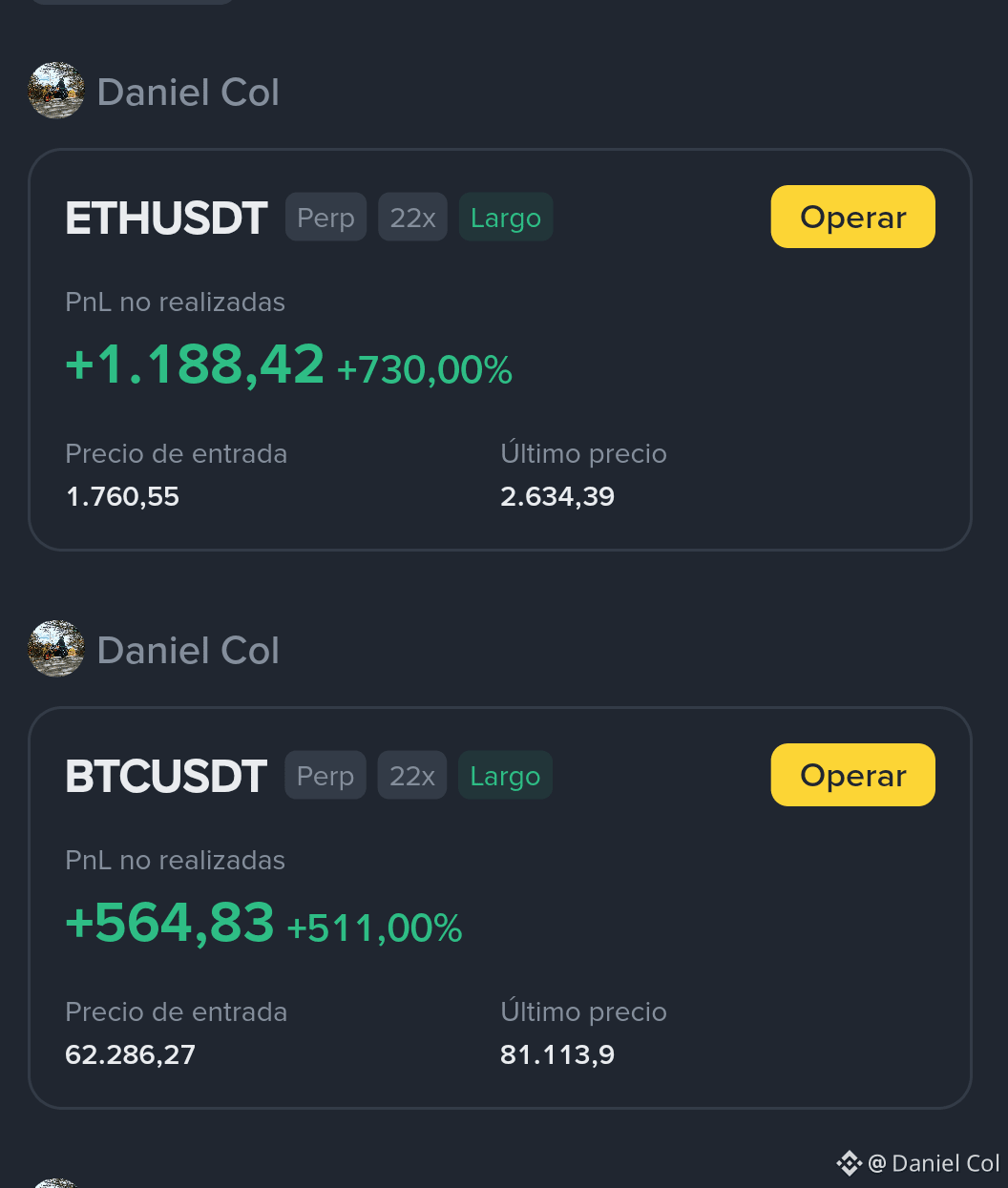The image size is (1008, 1188).
Task: Click ETHUSDT entry price 1.760,55
Action: 122,496
